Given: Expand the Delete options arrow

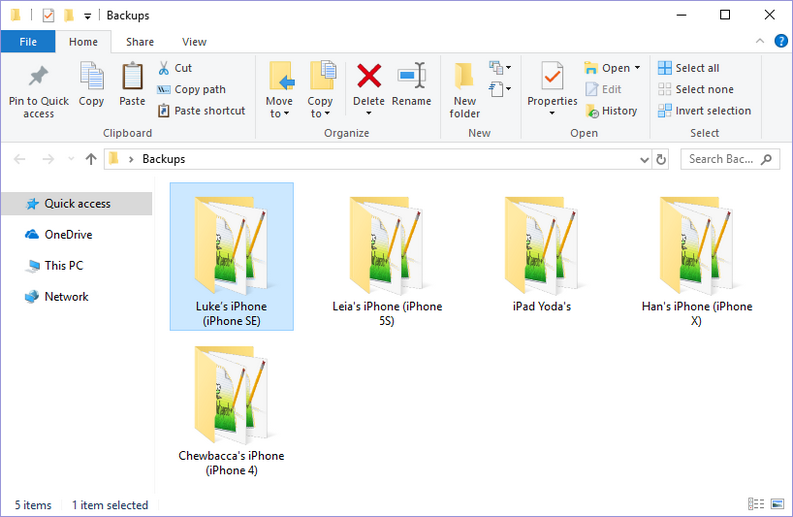Looking at the screenshot, I should pyautogui.click(x=369, y=113).
